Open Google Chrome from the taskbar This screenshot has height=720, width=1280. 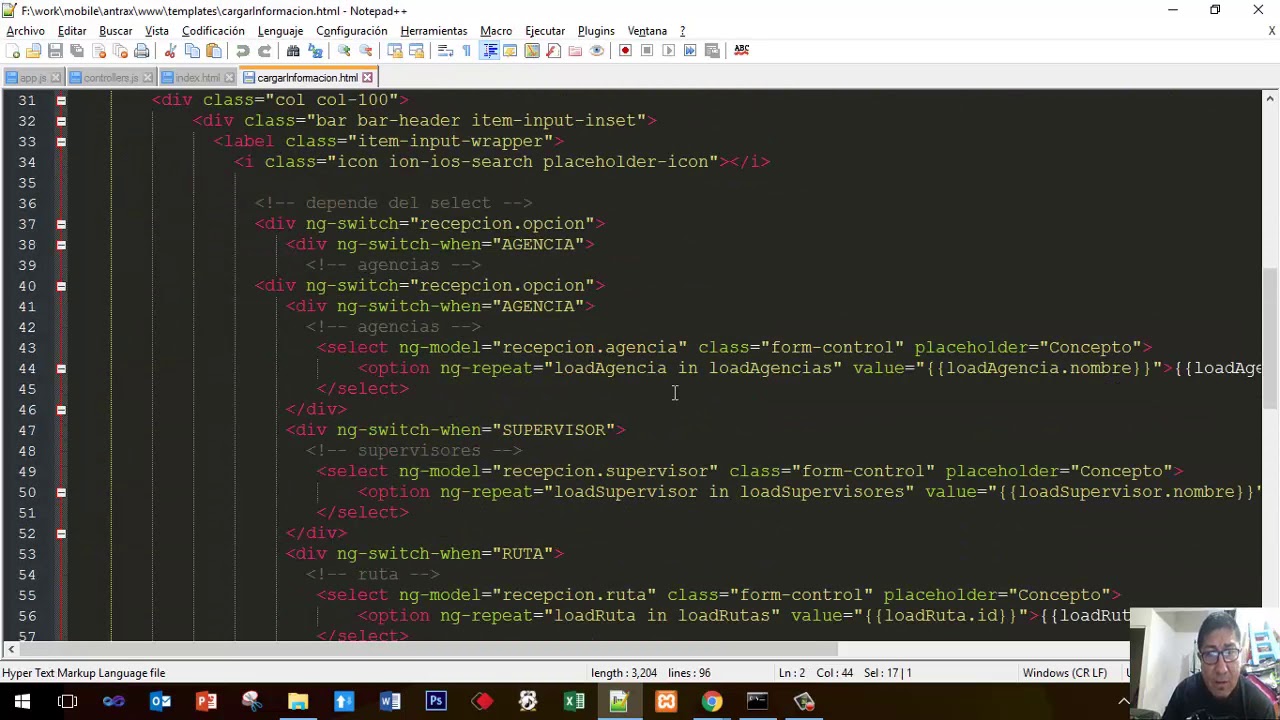click(x=711, y=701)
